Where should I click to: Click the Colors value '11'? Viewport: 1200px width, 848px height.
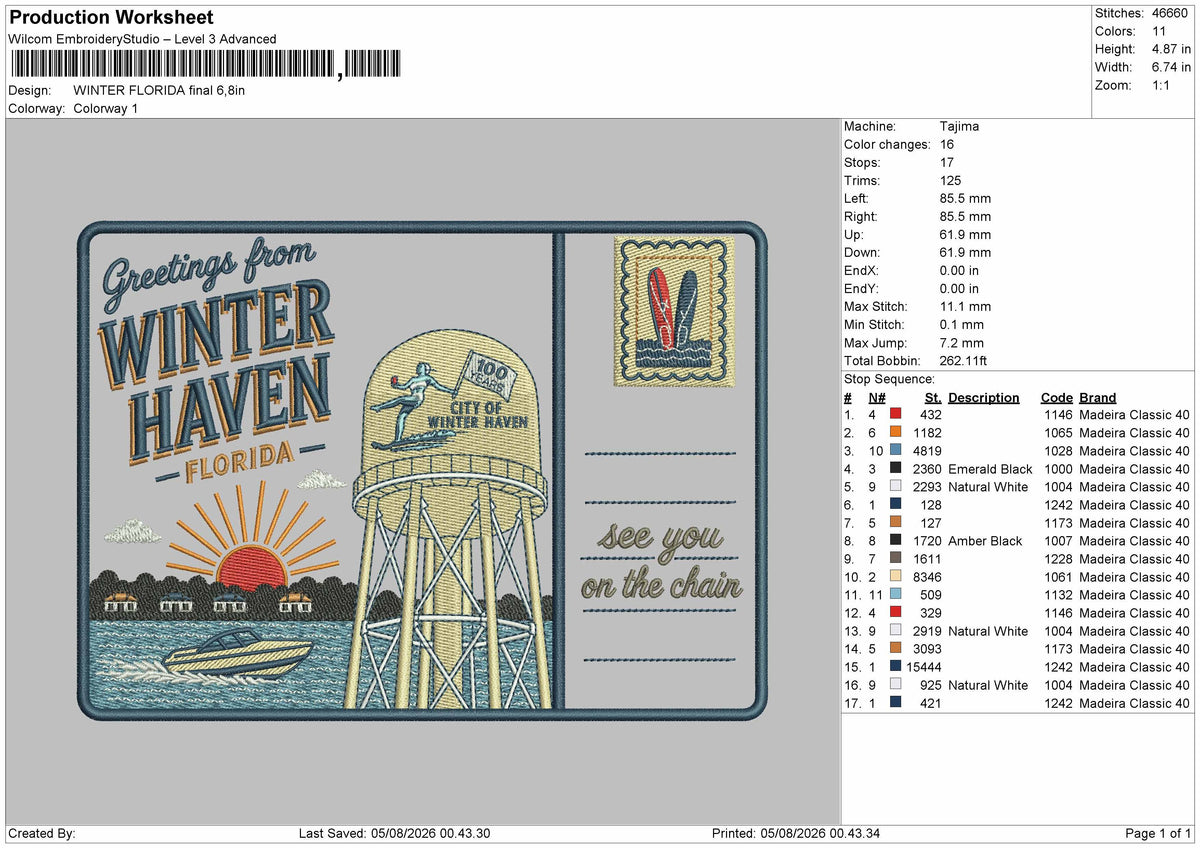tap(1159, 31)
